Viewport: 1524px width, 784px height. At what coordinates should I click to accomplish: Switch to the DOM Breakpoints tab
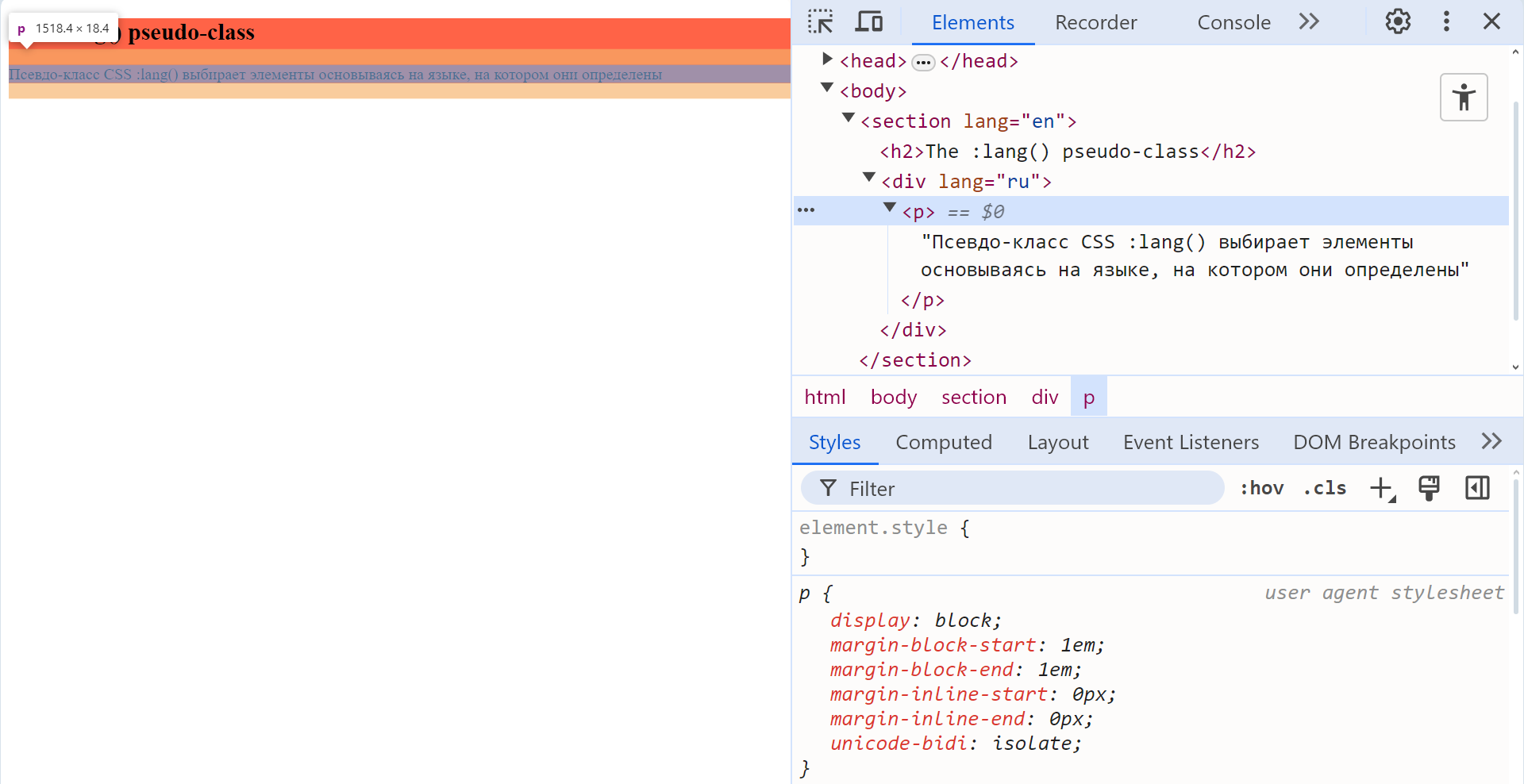coord(1374,442)
